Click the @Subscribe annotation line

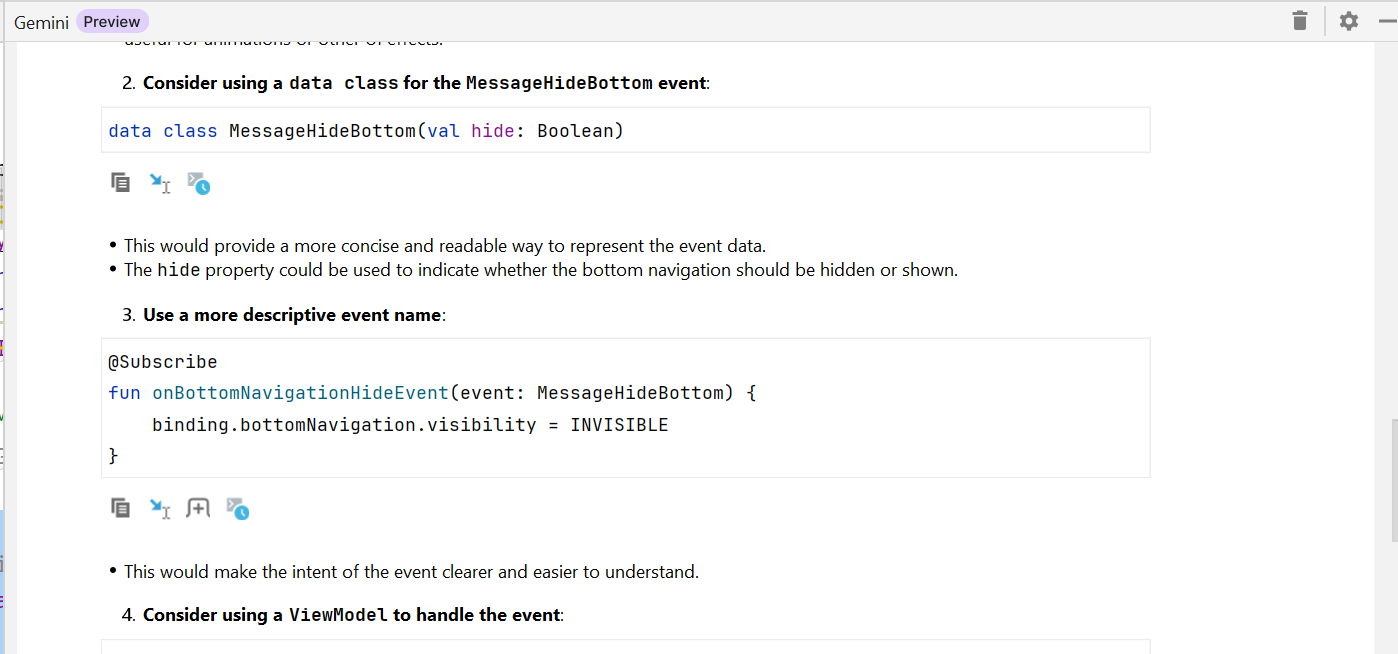coord(162,362)
